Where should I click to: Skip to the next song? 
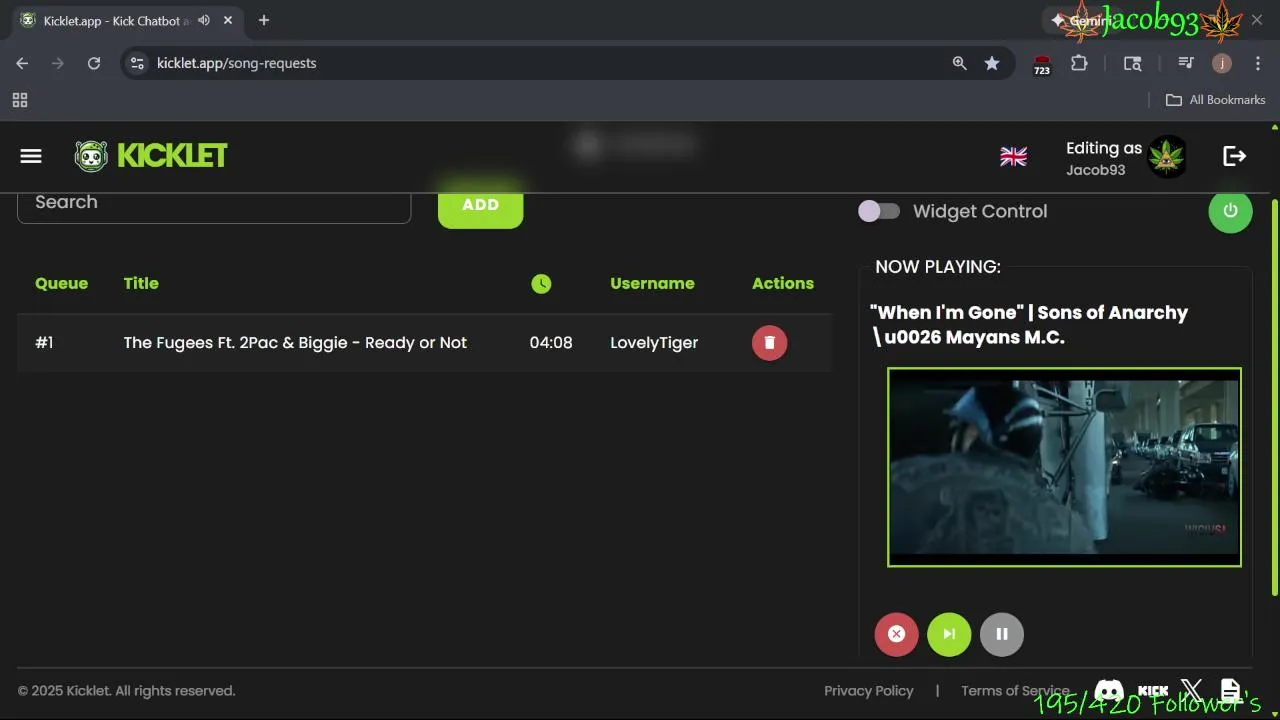click(x=949, y=634)
